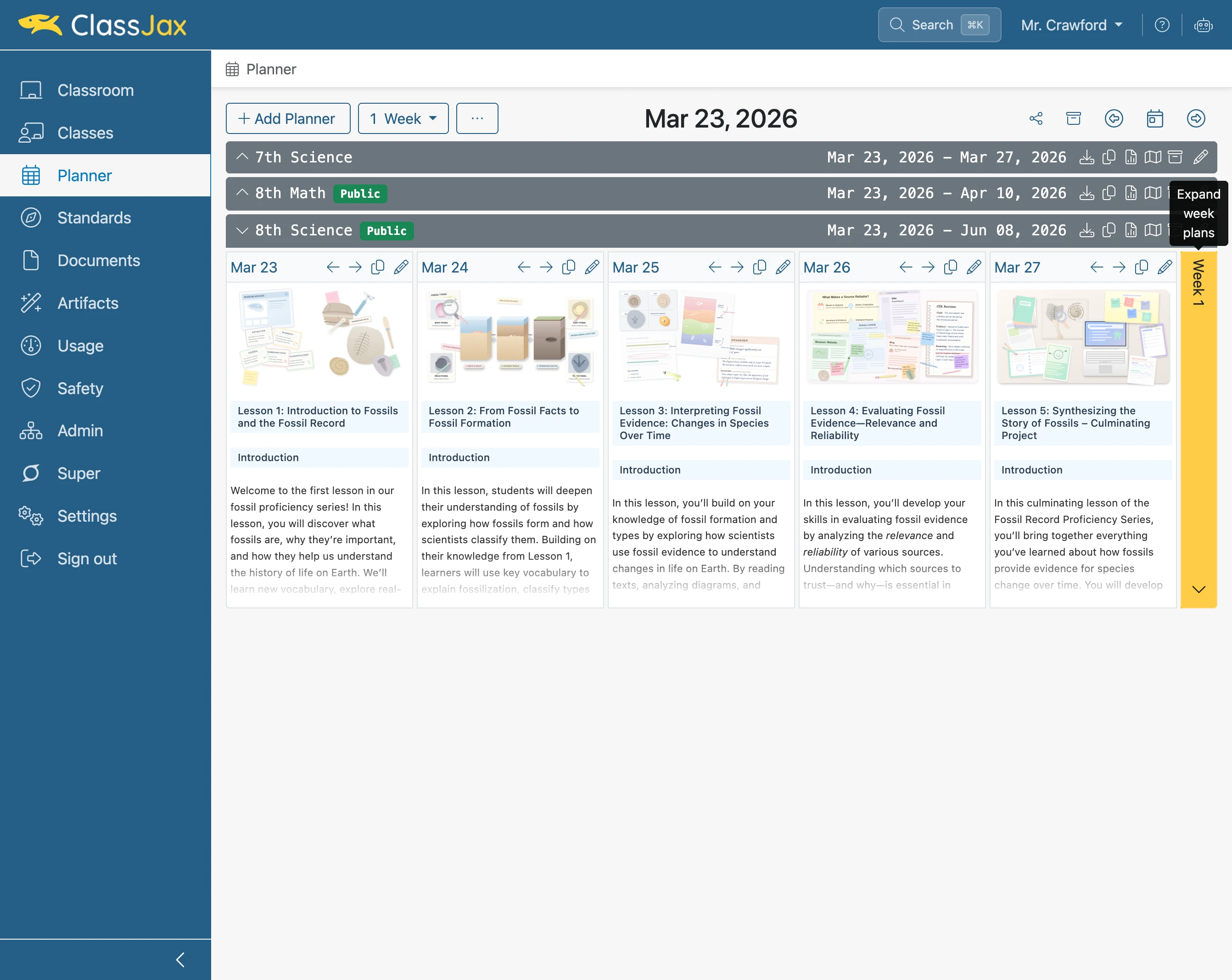Click the Search field
The width and height of the screenshot is (1232, 980).
tap(940, 25)
